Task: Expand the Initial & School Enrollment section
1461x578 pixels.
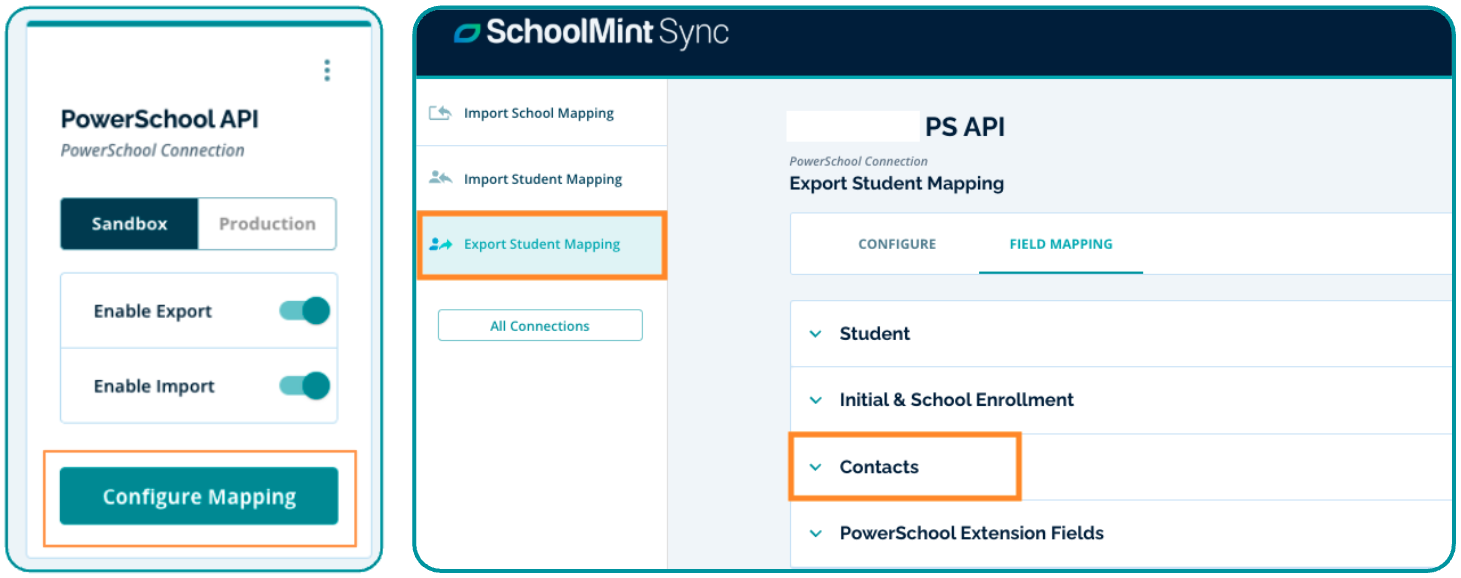Action: click(x=815, y=400)
